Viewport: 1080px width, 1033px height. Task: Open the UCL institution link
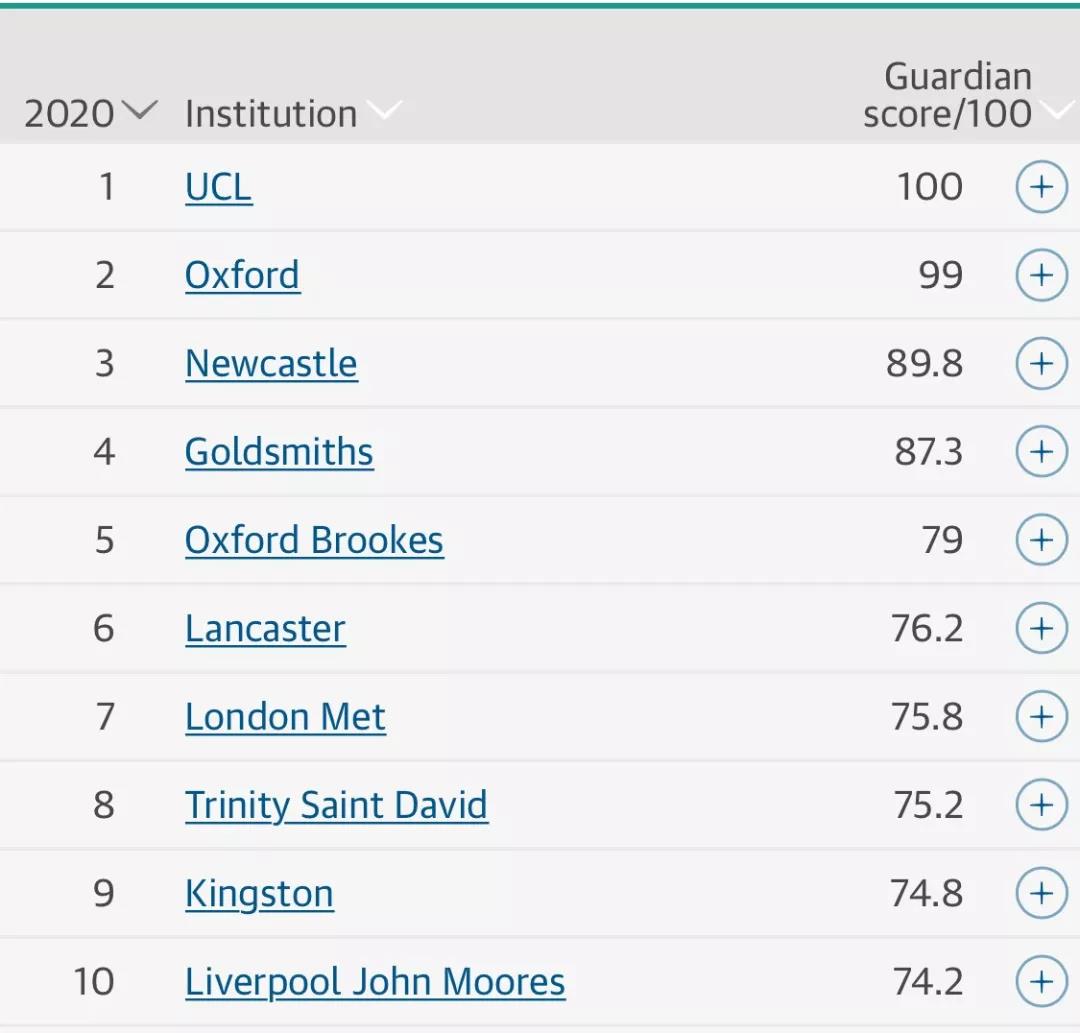point(218,187)
